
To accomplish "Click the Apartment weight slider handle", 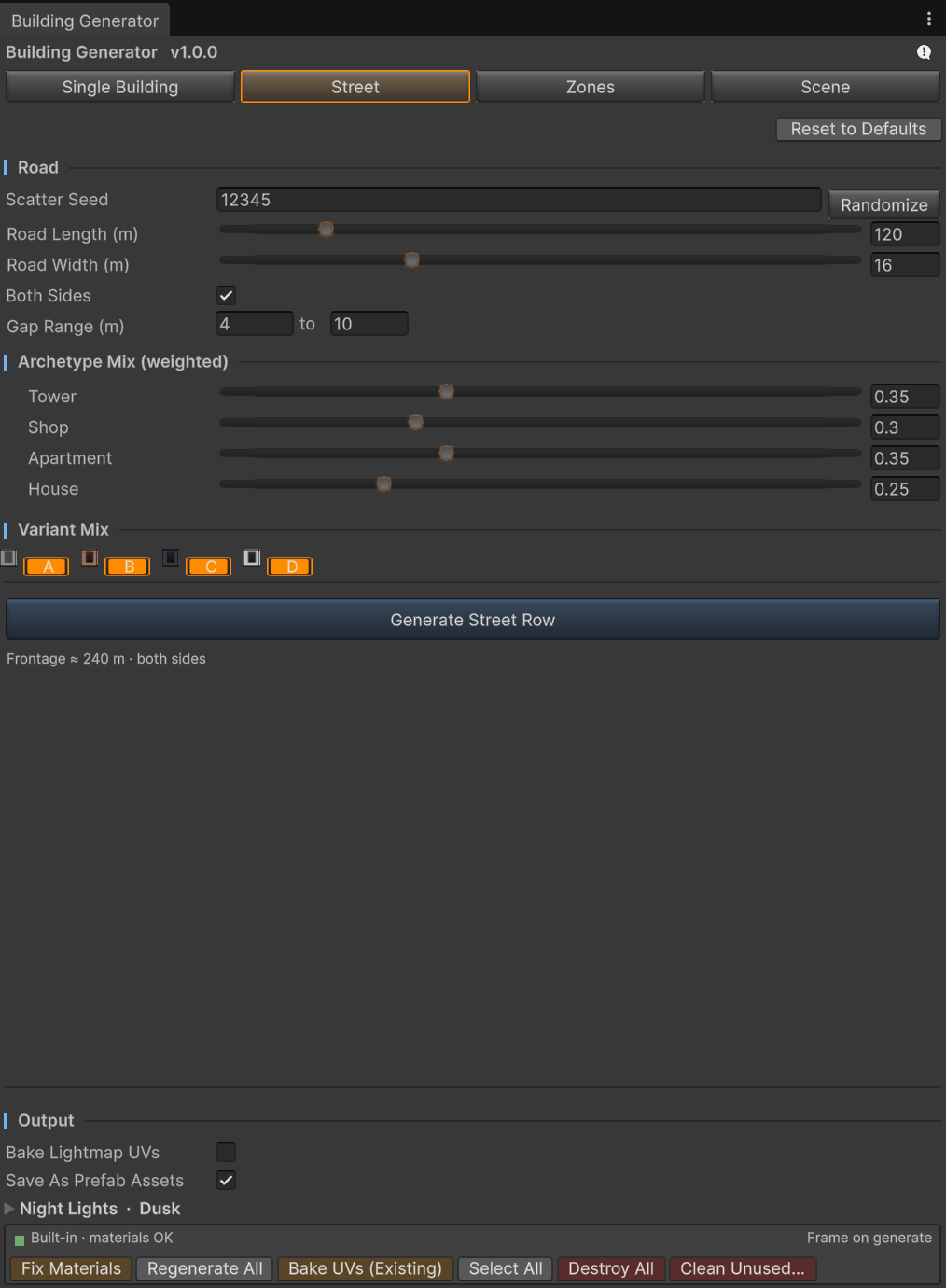I will tap(446, 453).
